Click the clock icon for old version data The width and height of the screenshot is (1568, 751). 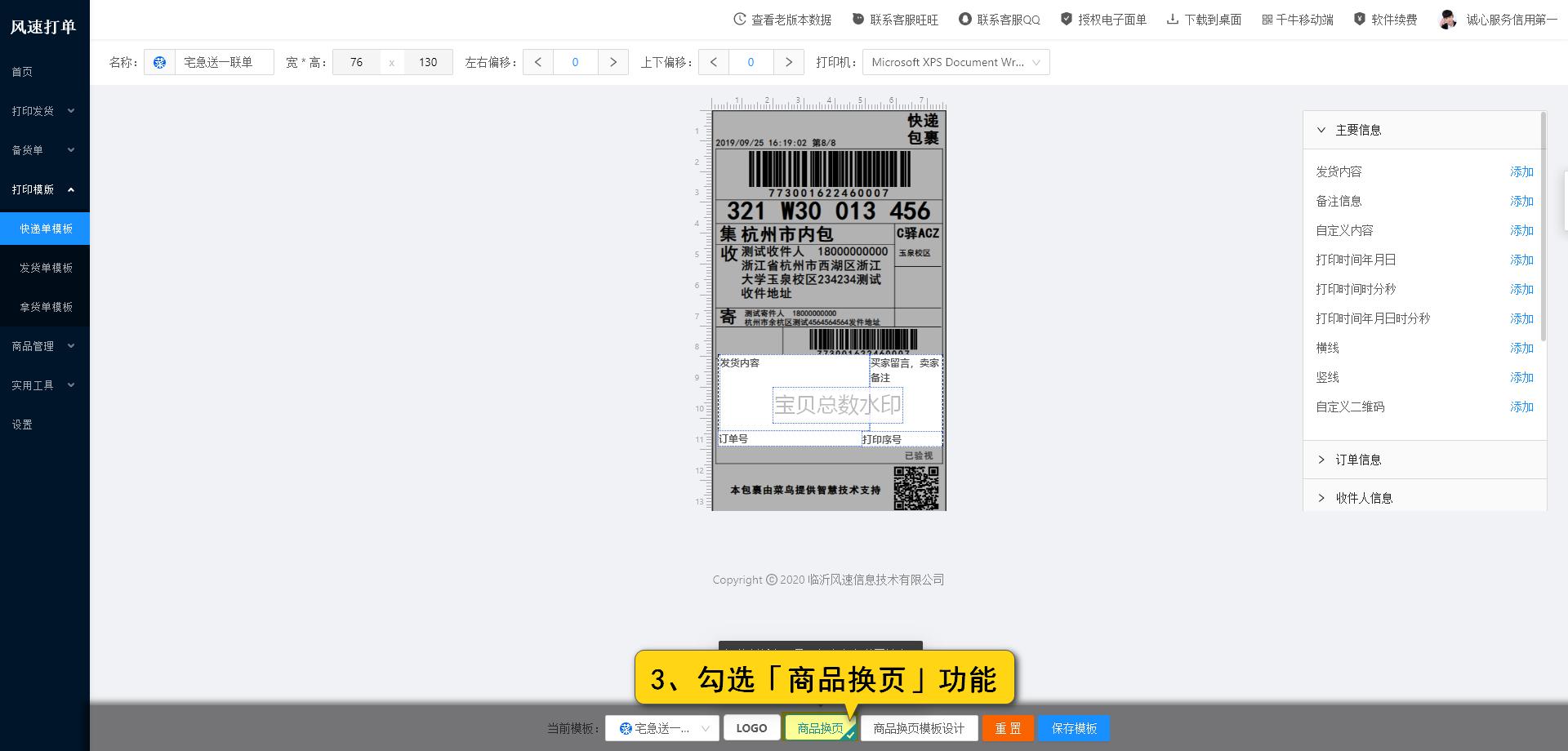pyautogui.click(x=740, y=19)
